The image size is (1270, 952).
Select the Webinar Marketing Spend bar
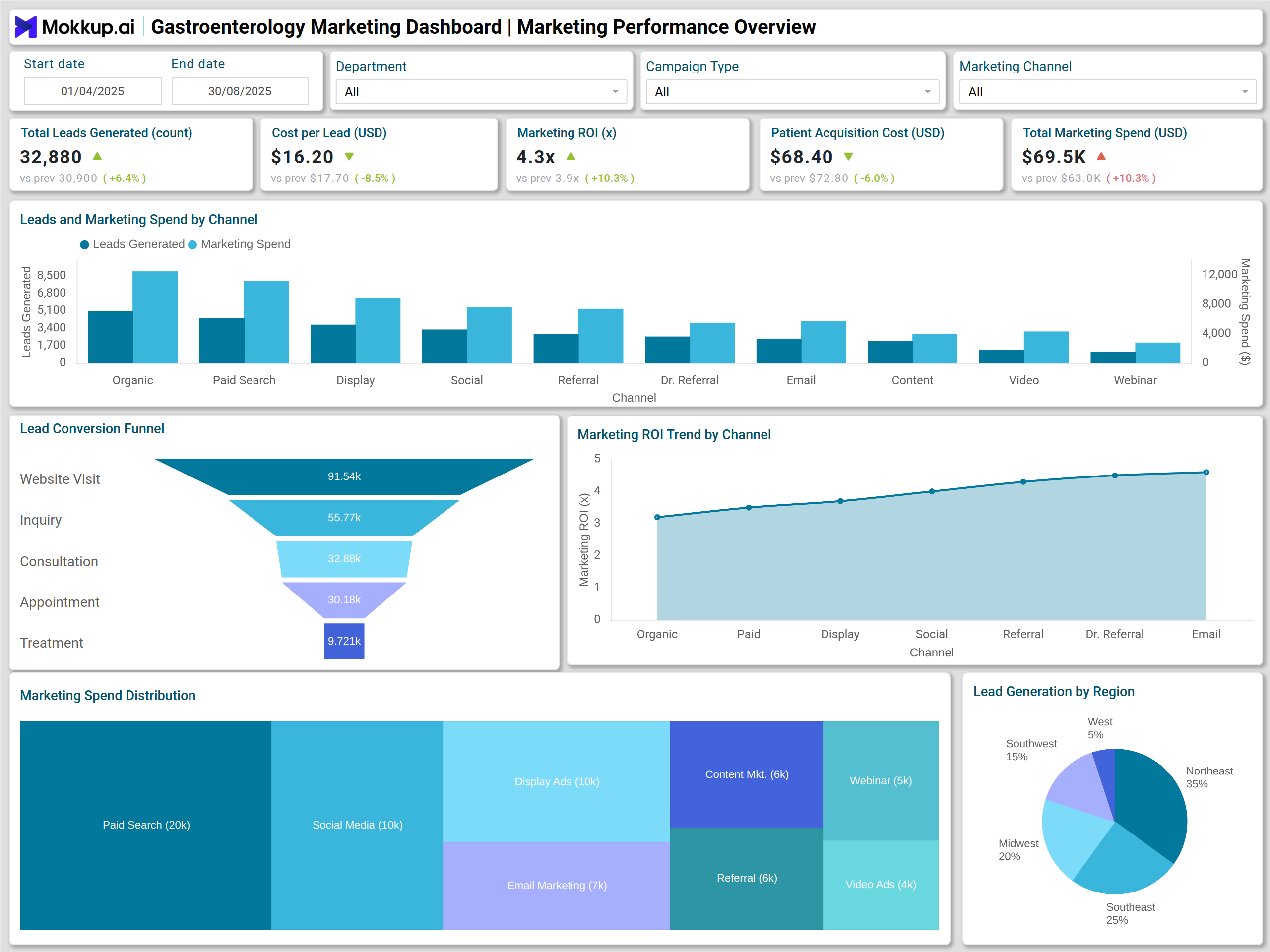(1157, 353)
